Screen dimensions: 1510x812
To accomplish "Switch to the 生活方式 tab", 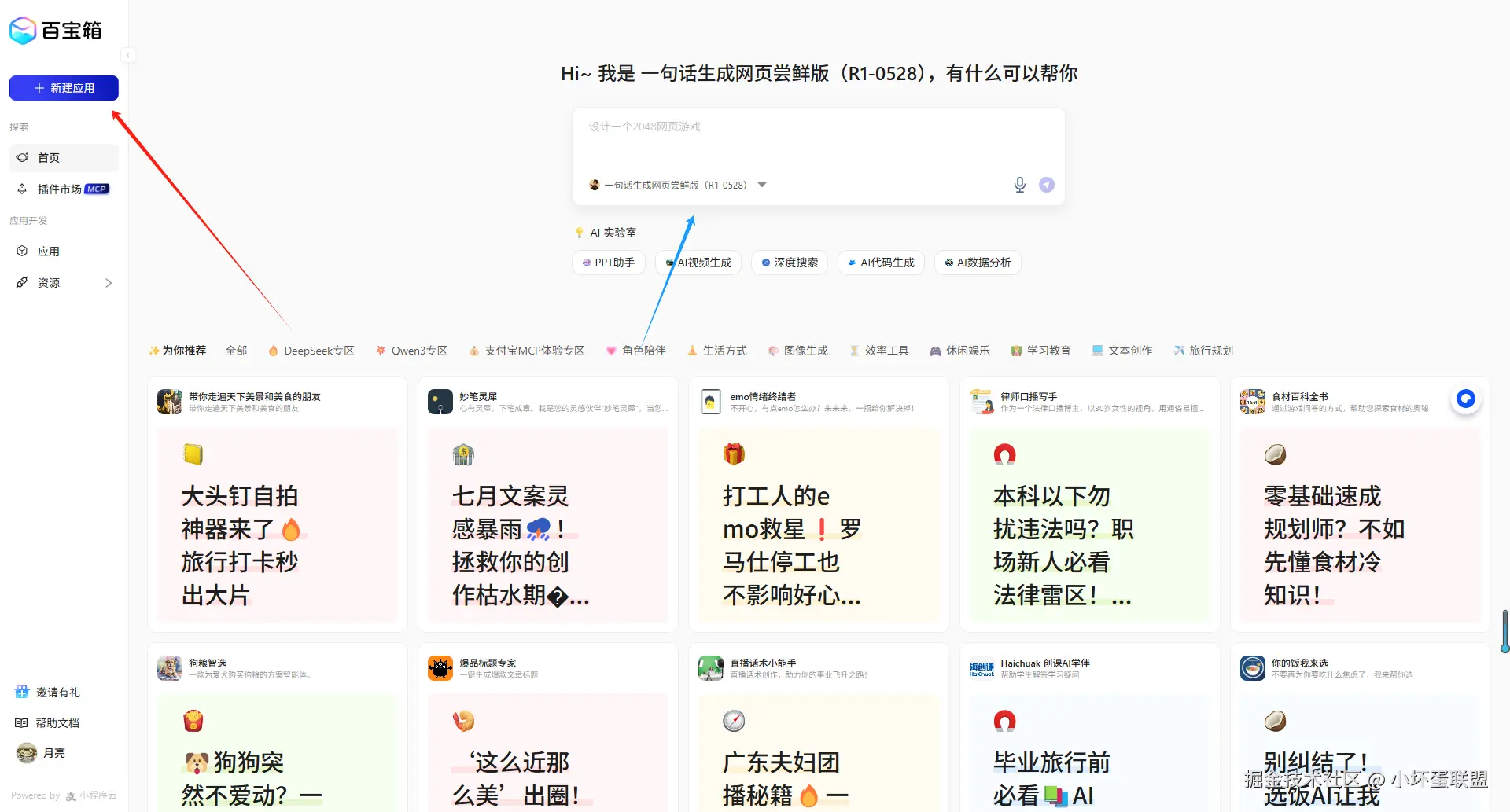I will (717, 351).
